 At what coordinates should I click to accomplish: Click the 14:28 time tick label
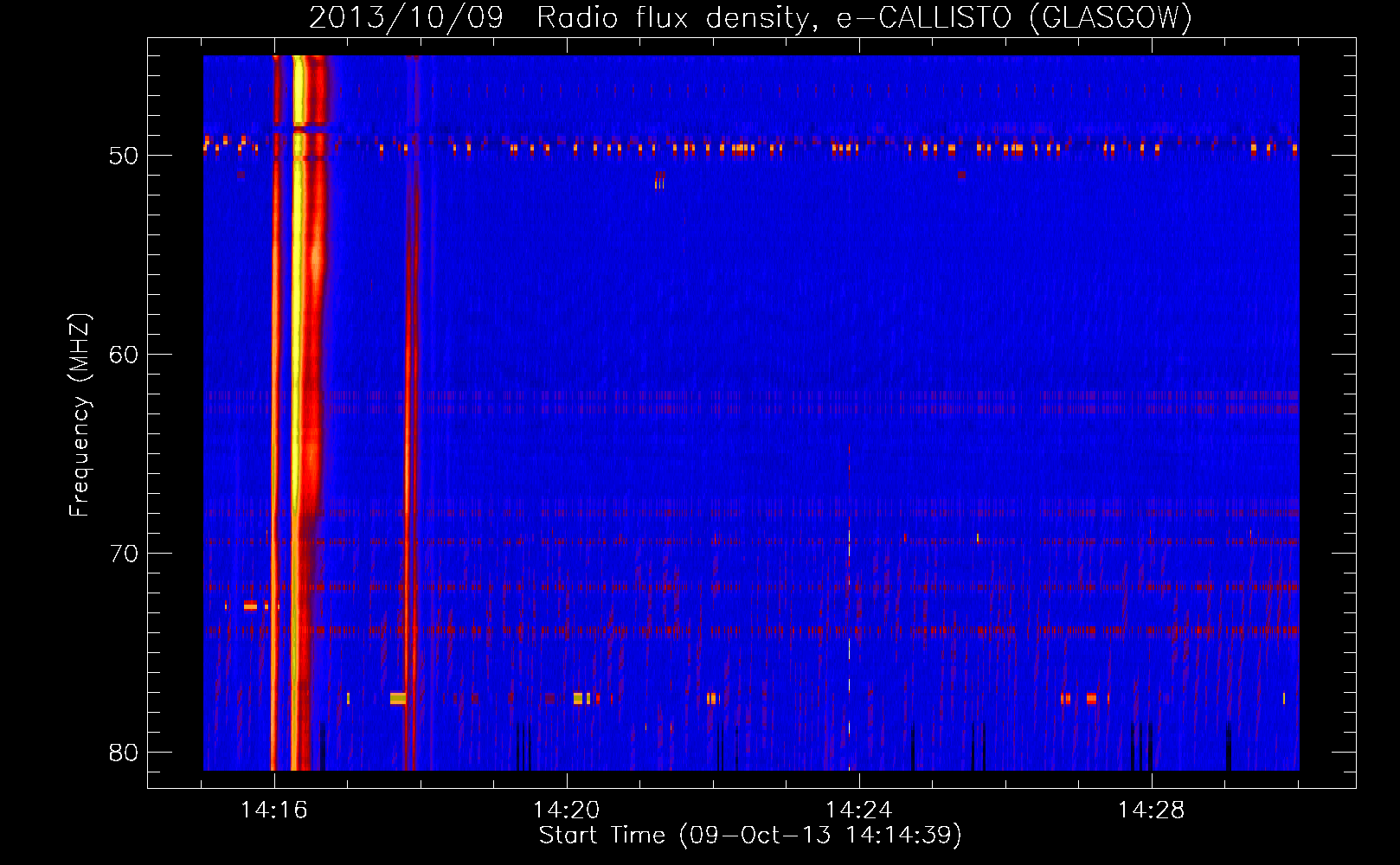pyautogui.click(x=1152, y=811)
